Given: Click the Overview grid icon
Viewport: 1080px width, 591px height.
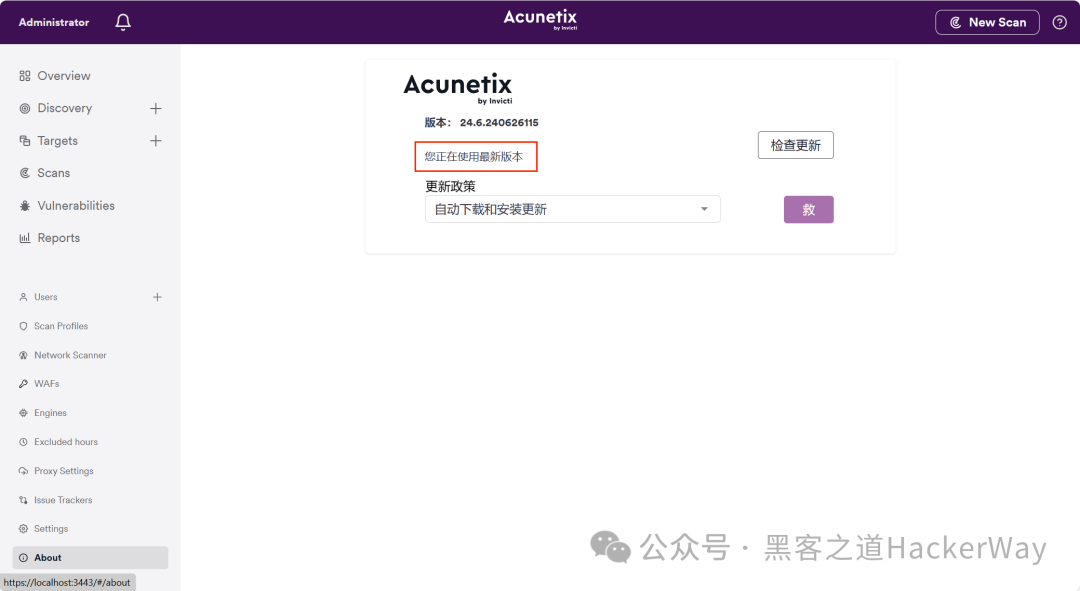Looking at the screenshot, I should point(25,76).
